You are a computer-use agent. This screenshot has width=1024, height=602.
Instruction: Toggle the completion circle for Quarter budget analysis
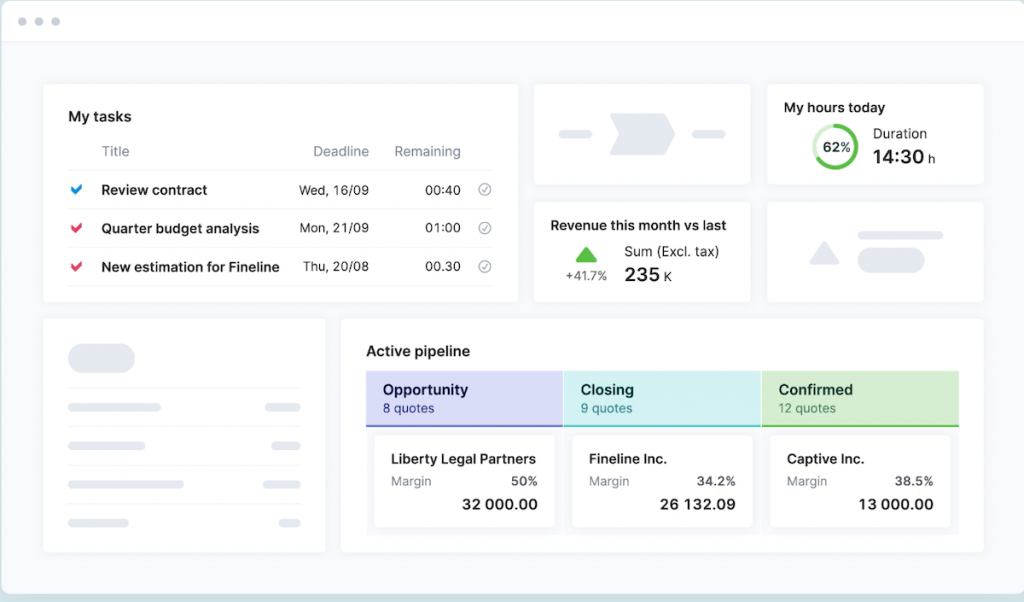[485, 228]
